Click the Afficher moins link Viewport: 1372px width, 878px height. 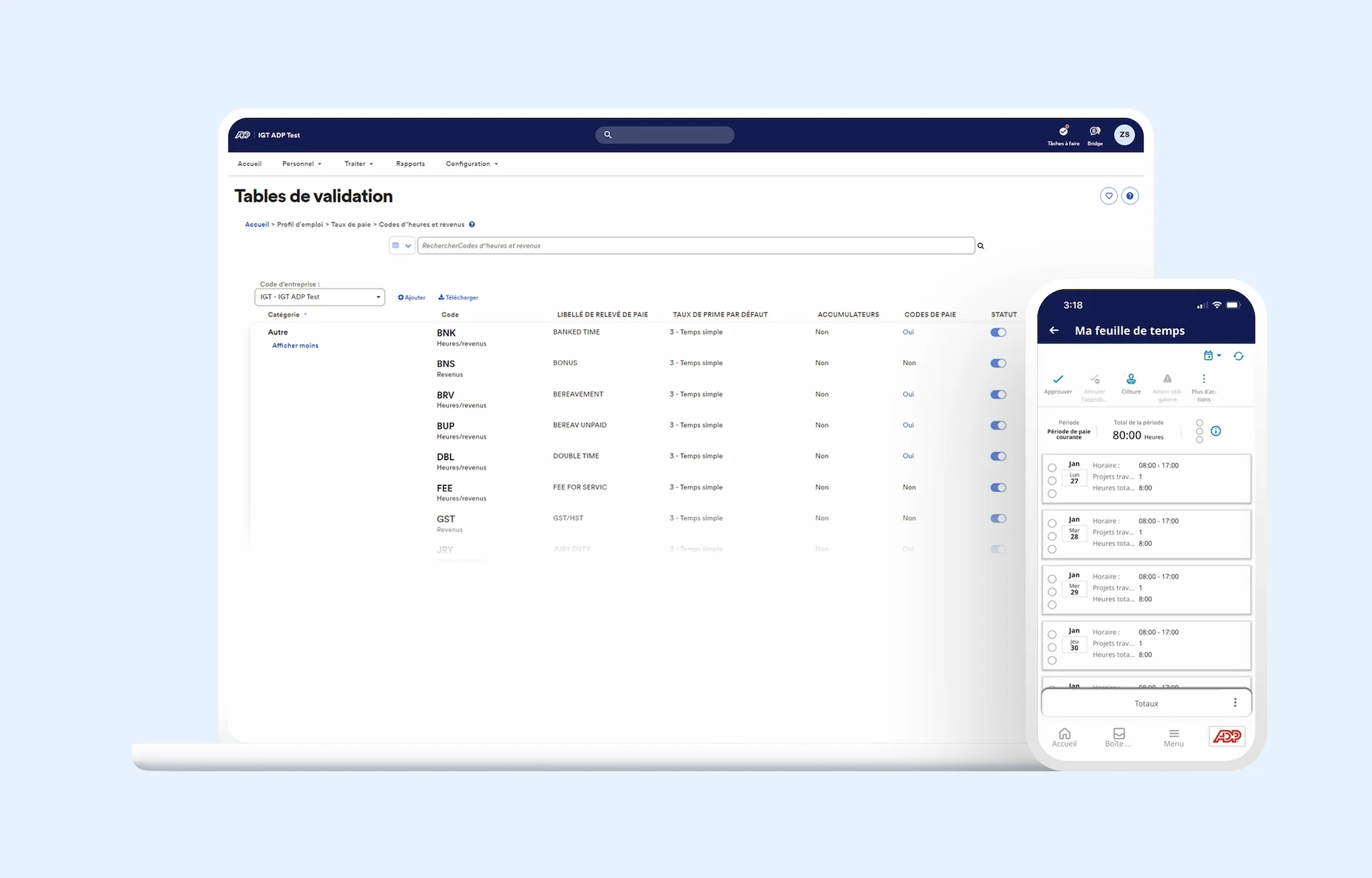pos(294,345)
